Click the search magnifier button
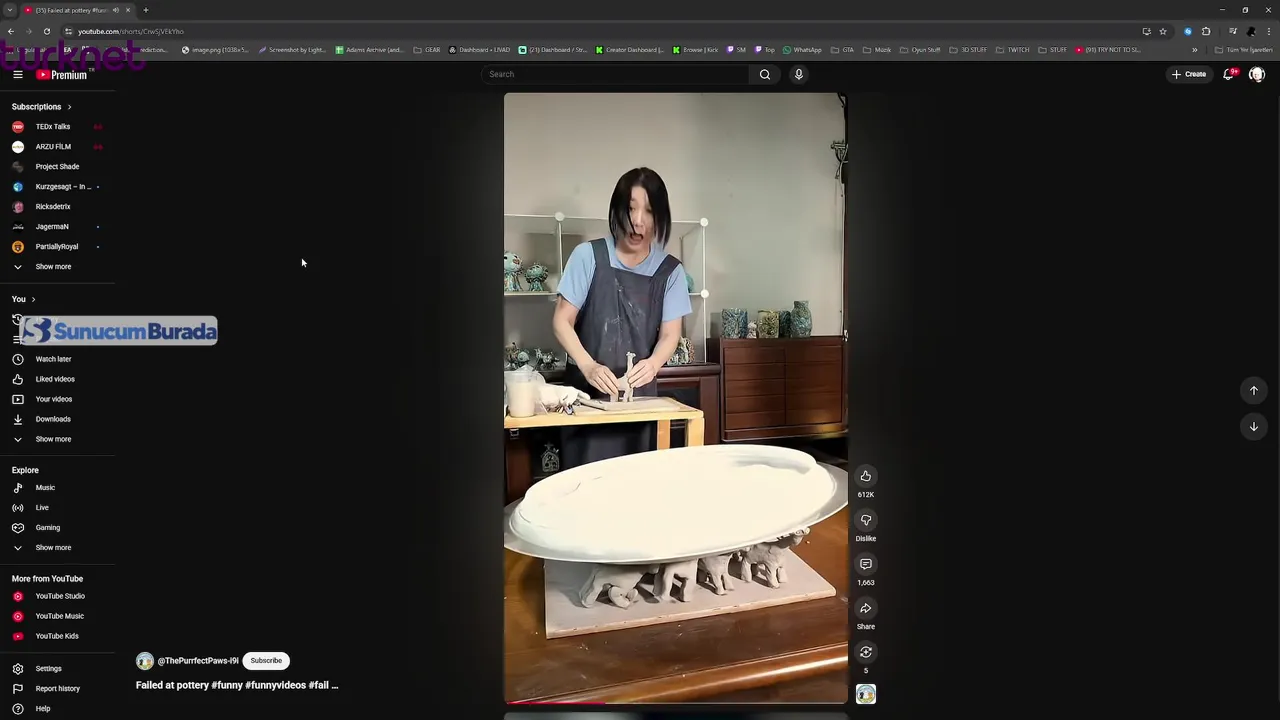The width and height of the screenshot is (1280, 720). pyautogui.click(x=765, y=74)
